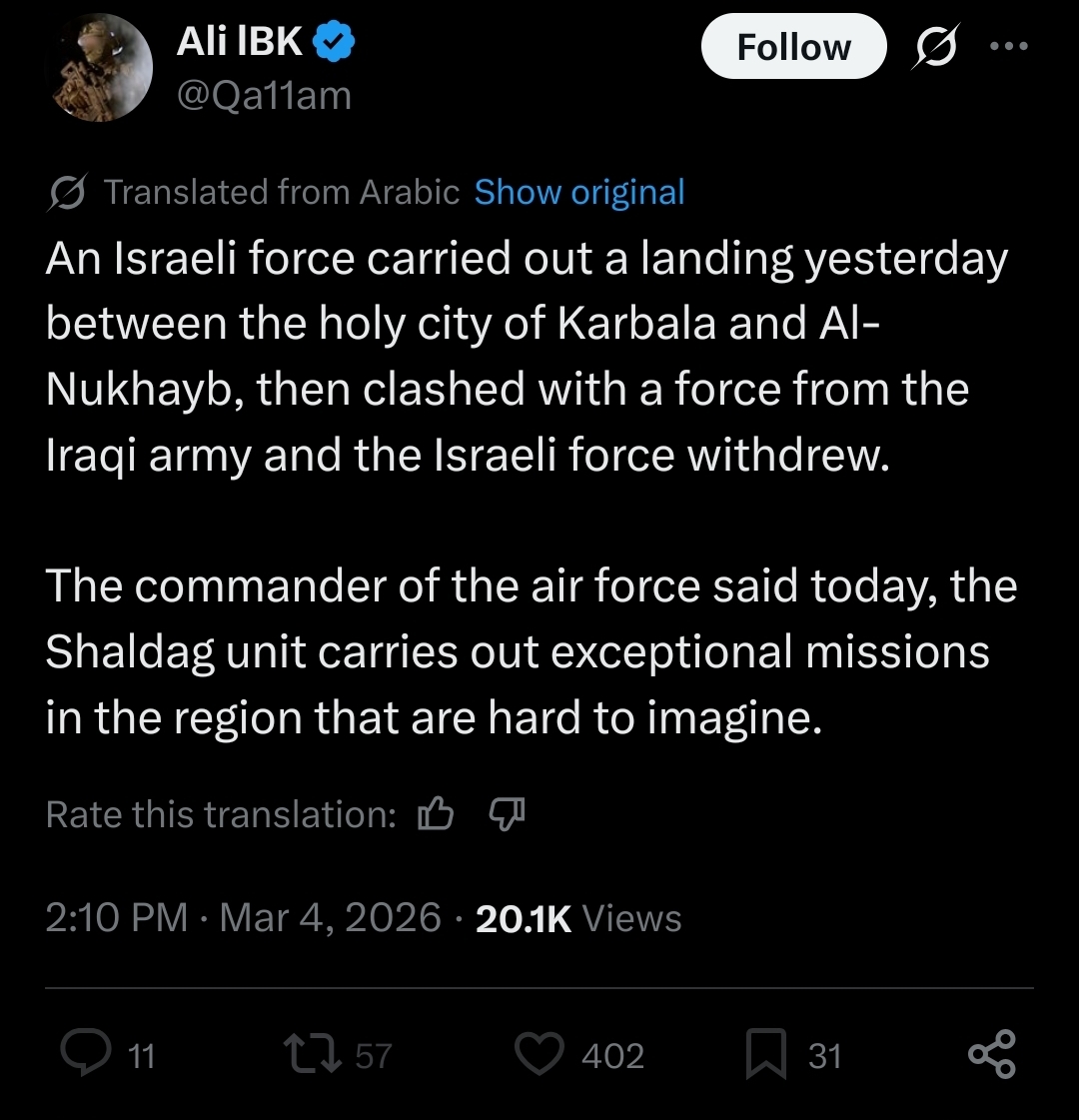Click the Grok icon beside Translated from Arabic

pos(70,192)
